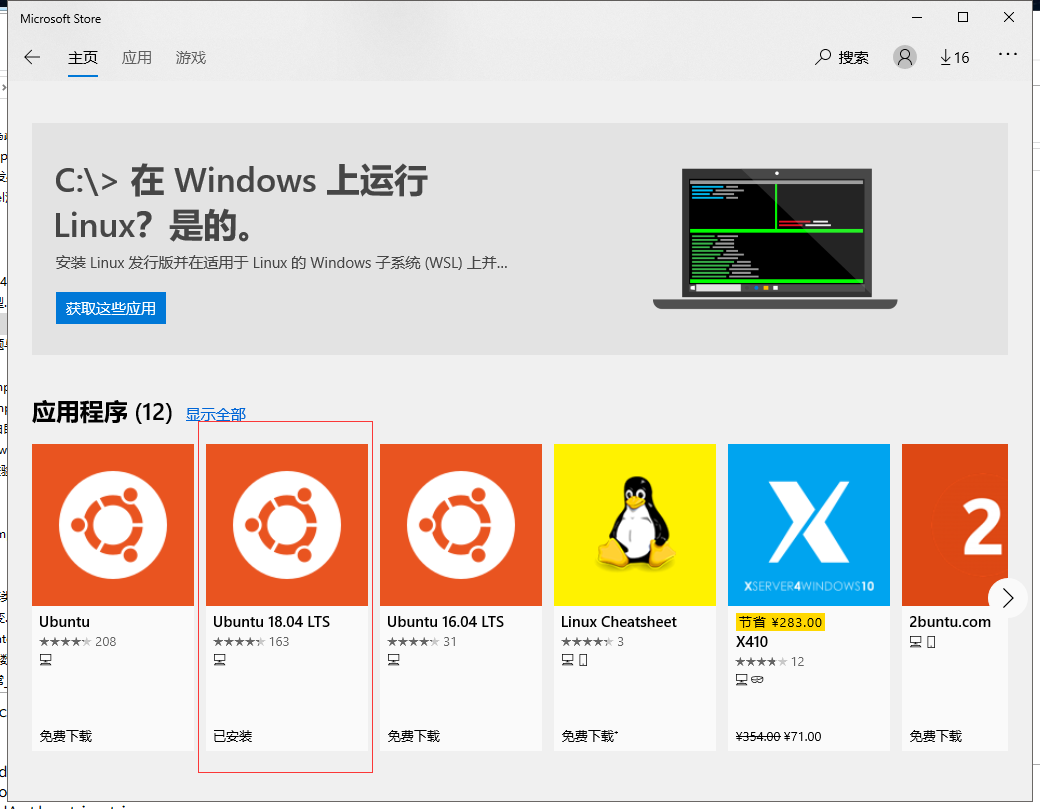
Task: Click the X410 star rating 12
Action: pos(769,662)
